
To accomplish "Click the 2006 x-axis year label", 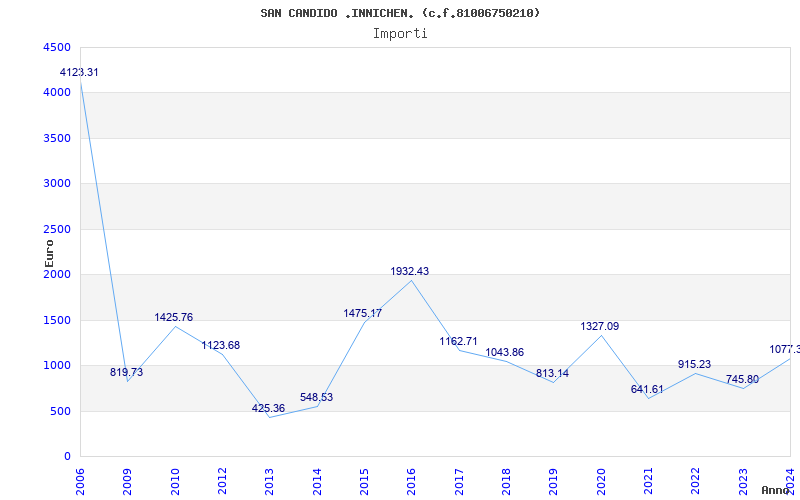I will [x=80, y=481].
